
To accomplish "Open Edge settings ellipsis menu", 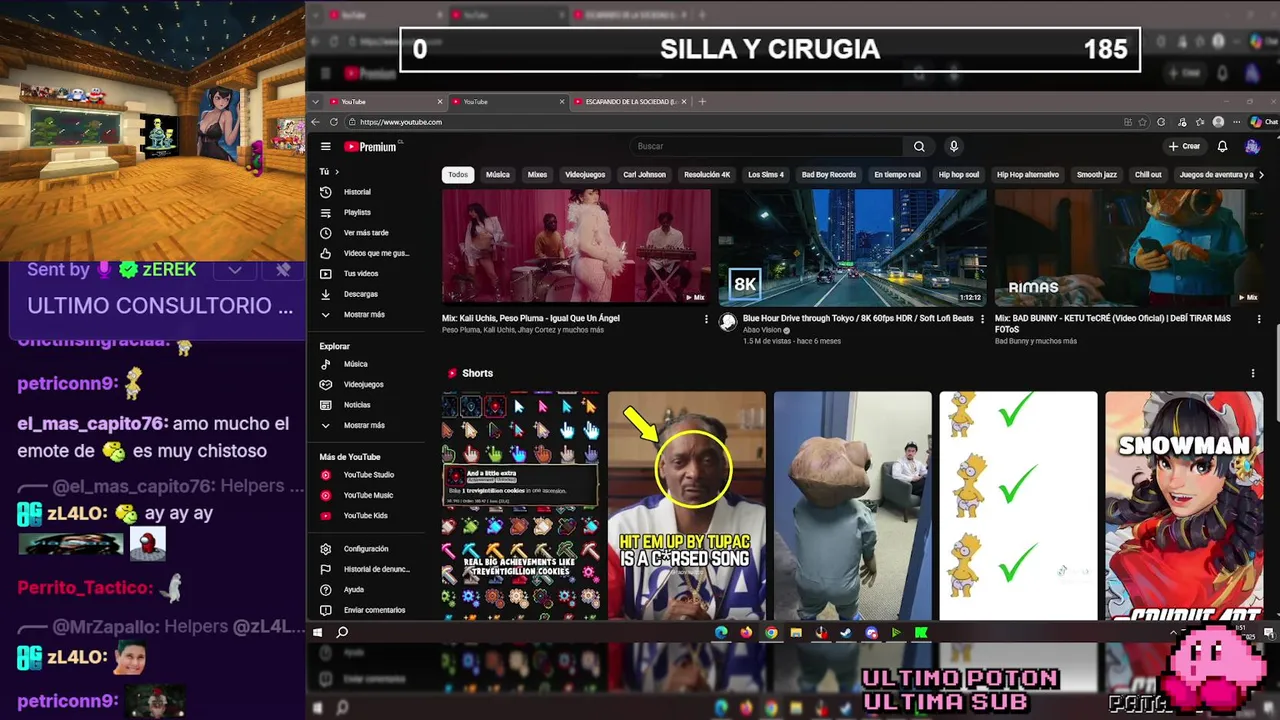I will 1237,122.
